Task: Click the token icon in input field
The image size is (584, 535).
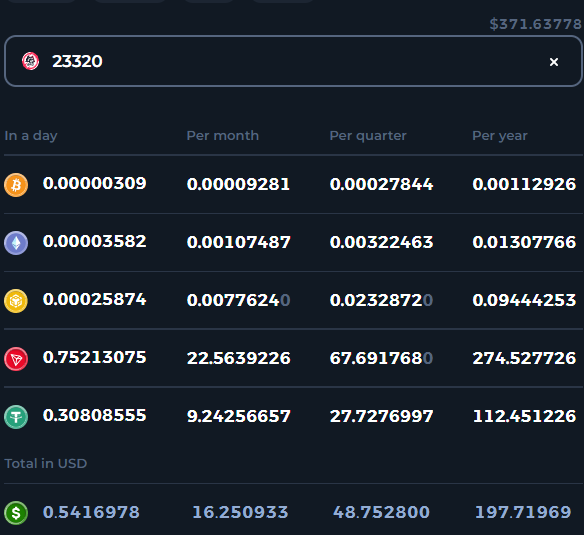Action: tap(31, 61)
